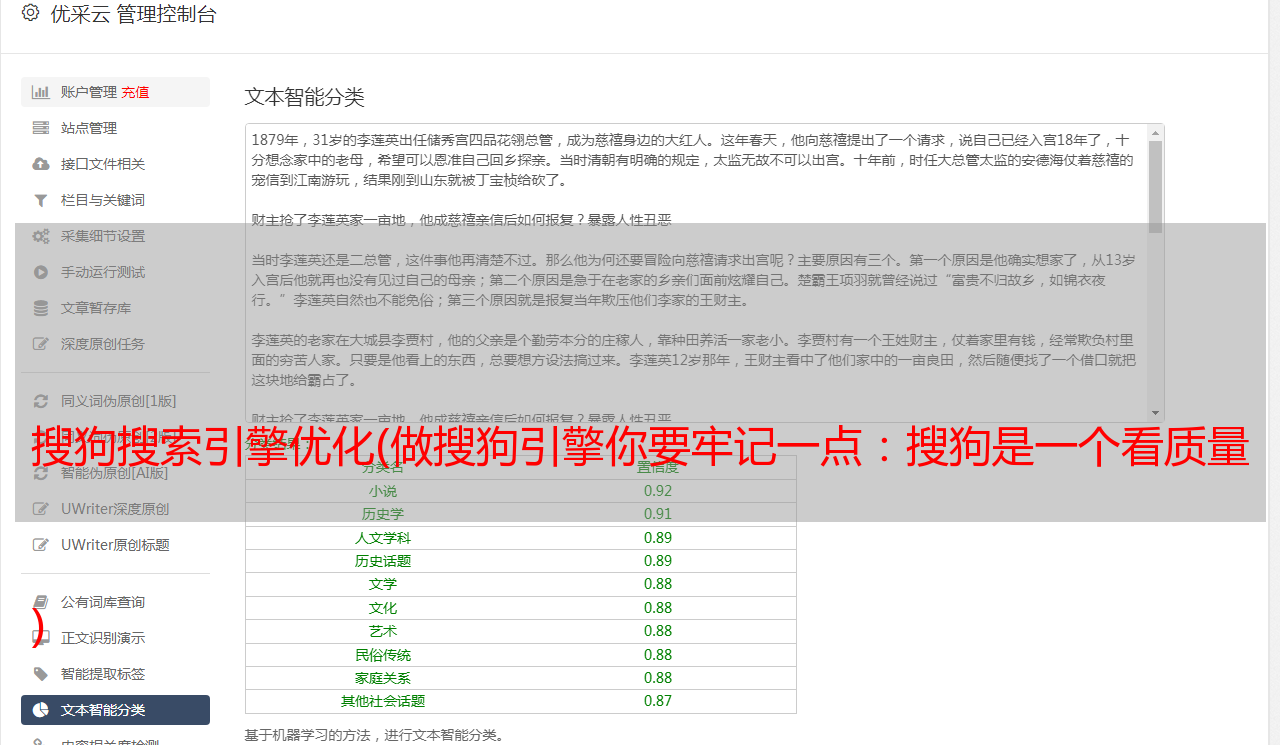This screenshot has height=745, width=1280.
Task: Click the refresh icon for 同义词伪原创[1版]
Action: [41, 401]
